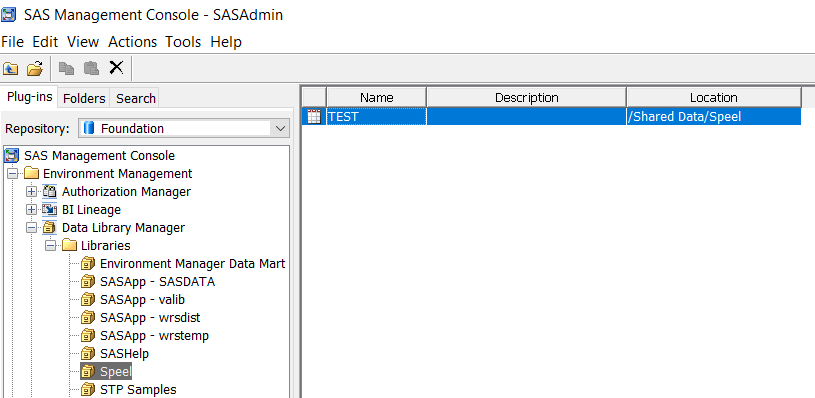Collapse the Libraries folder node
The height and width of the screenshot is (398, 815).
pos(51,245)
